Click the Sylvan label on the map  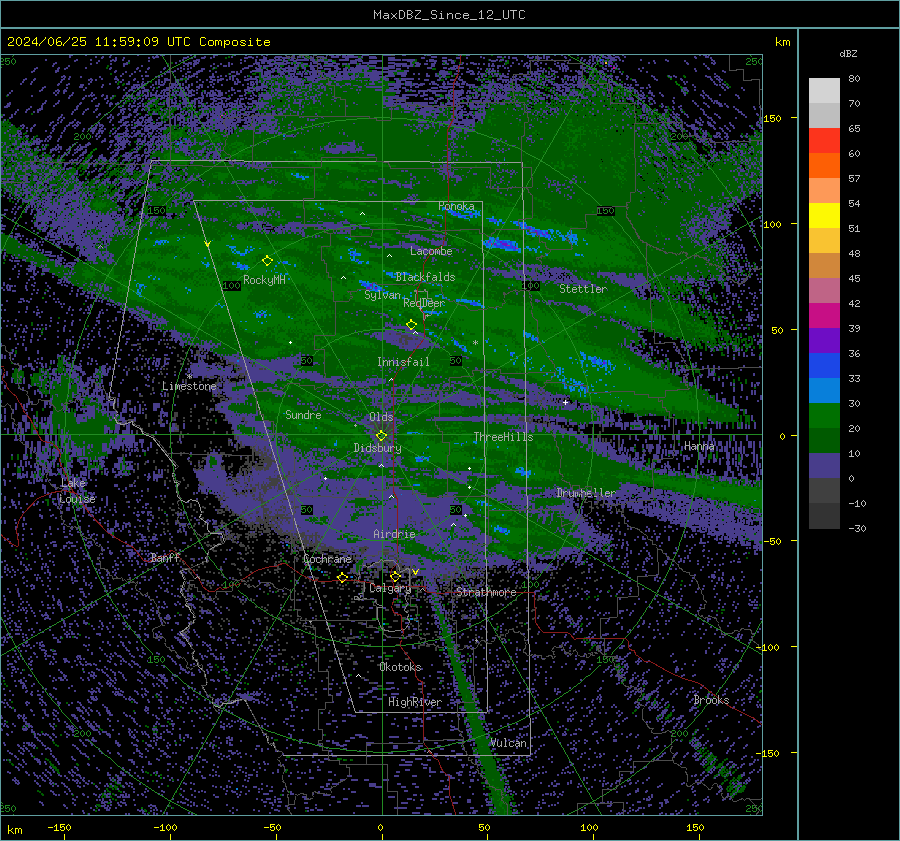point(382,295)
